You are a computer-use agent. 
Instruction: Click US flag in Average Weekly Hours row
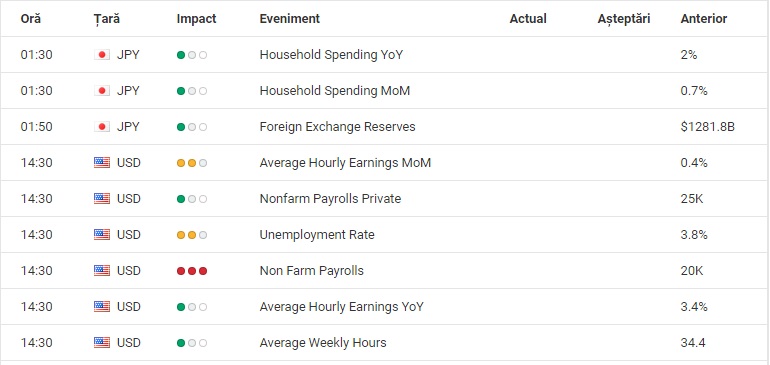point(102,342)
